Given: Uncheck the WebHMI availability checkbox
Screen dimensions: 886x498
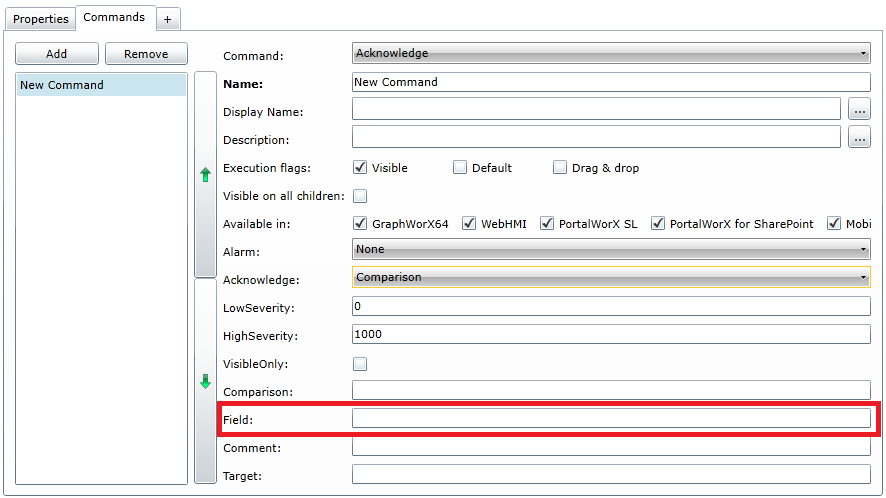Looking at the screenshot, I should click(469, 224).
